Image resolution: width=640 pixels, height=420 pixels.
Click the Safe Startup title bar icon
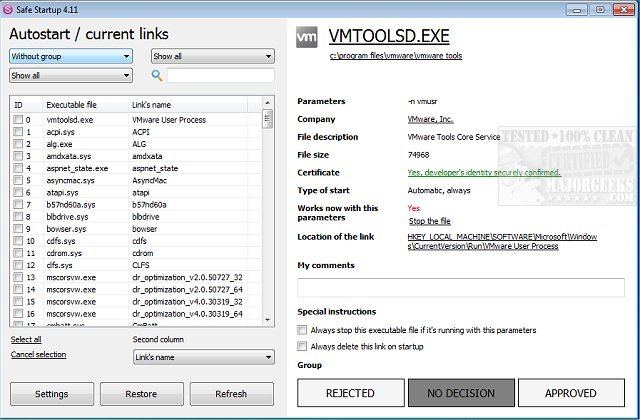[x=8, y=9]
